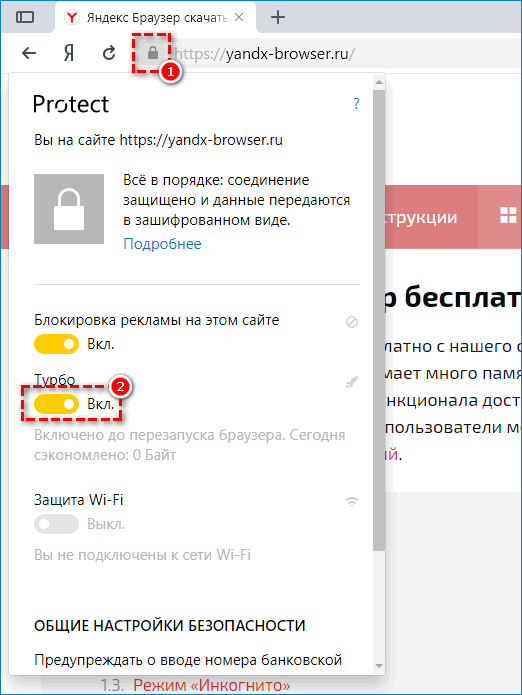Click the Turbo rocket icon
The height and width of the screenshot is (695, 522).
(352, 382)
